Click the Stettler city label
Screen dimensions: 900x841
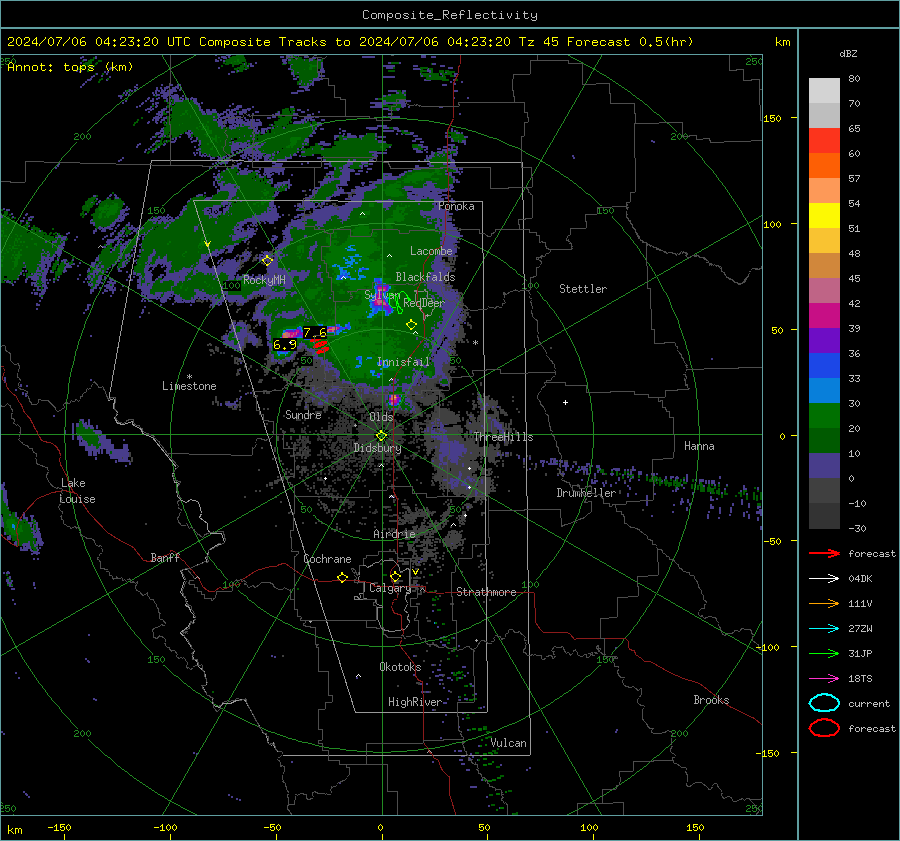click(x=583, y=289)
